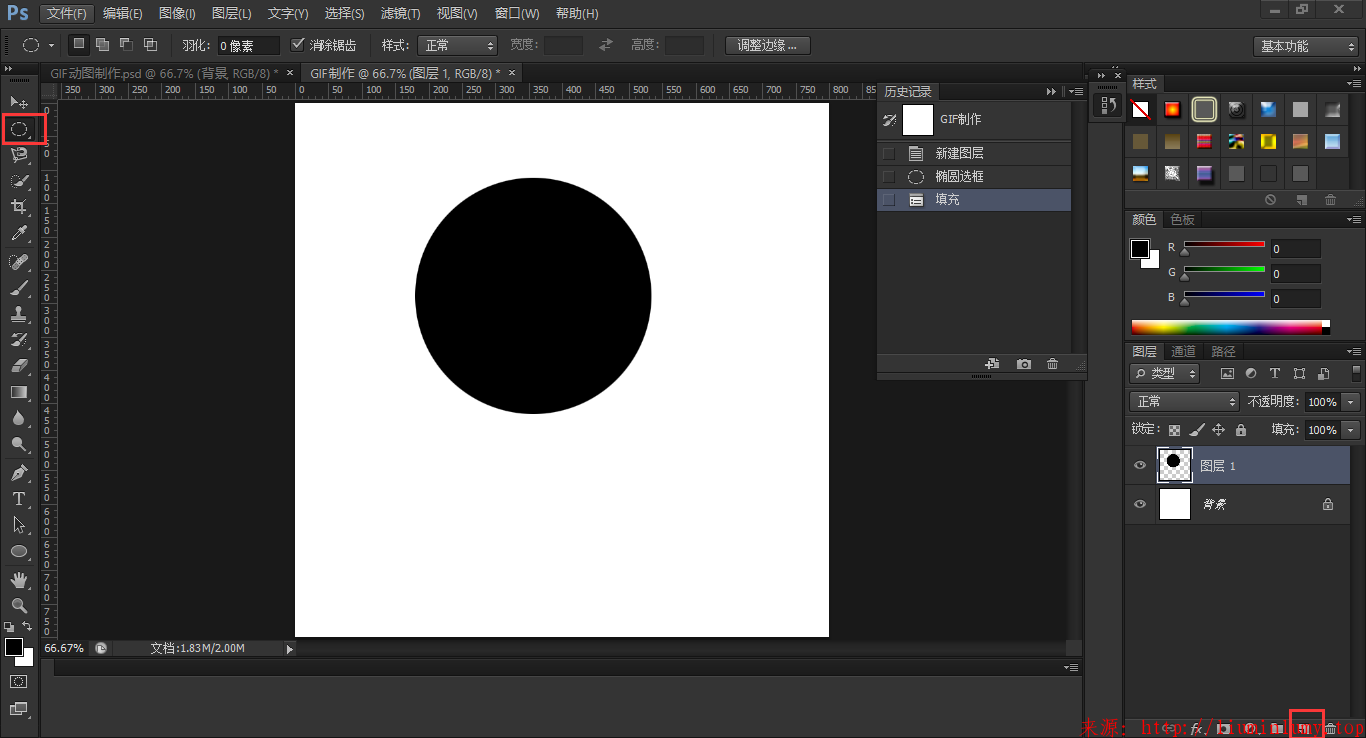Screen dimensions: 1366x738
Task: Select the Spot Healing Brush tool
Action: 19,262
